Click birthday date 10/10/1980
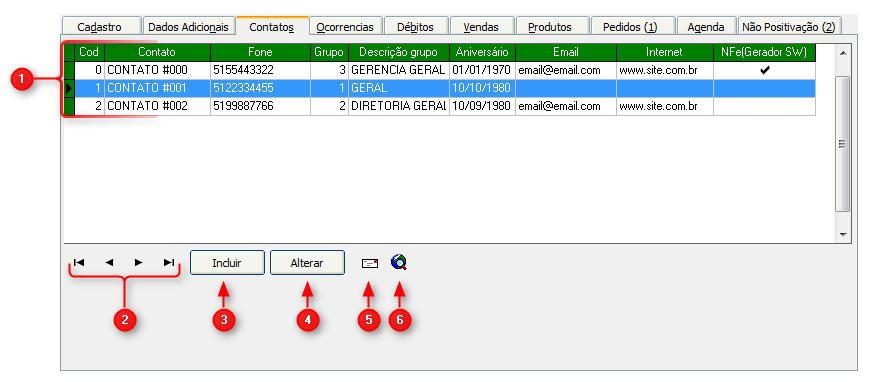The width and height of the screenshot is (869, 382). click(x=482, y=88)
